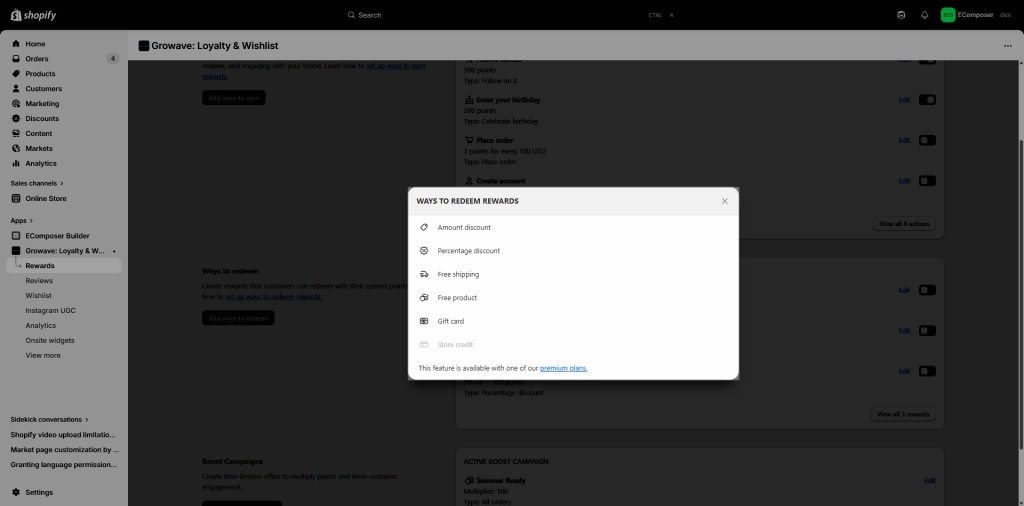The width and height of the screenshot is (1024, 506).
Task: Click the Shopify logo
Action: (x=35, y=15)
